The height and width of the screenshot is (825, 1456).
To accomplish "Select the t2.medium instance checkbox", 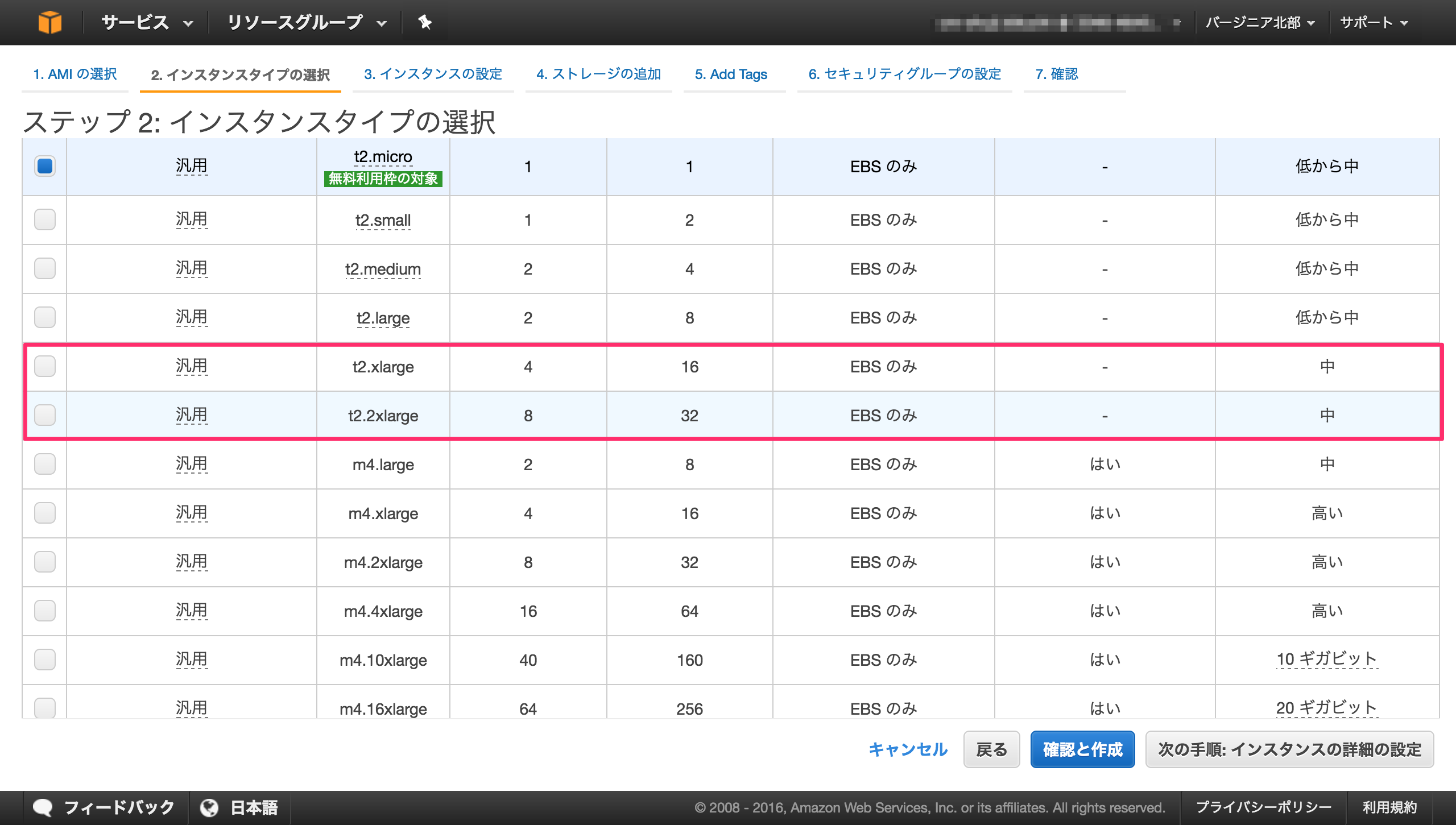I will point(45,268).
